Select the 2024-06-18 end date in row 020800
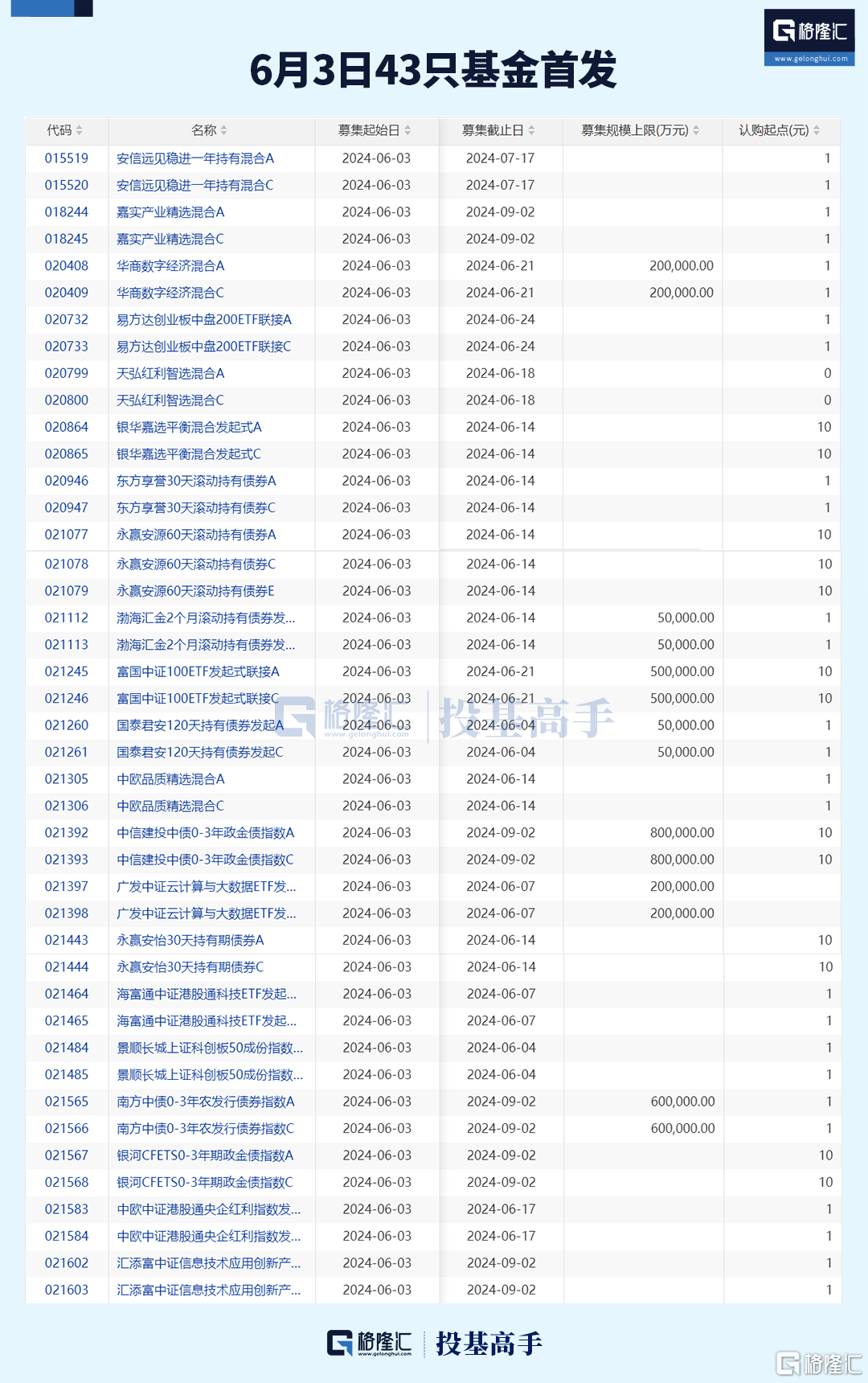Screen dimensions: 868x1383 click(500, 400)
